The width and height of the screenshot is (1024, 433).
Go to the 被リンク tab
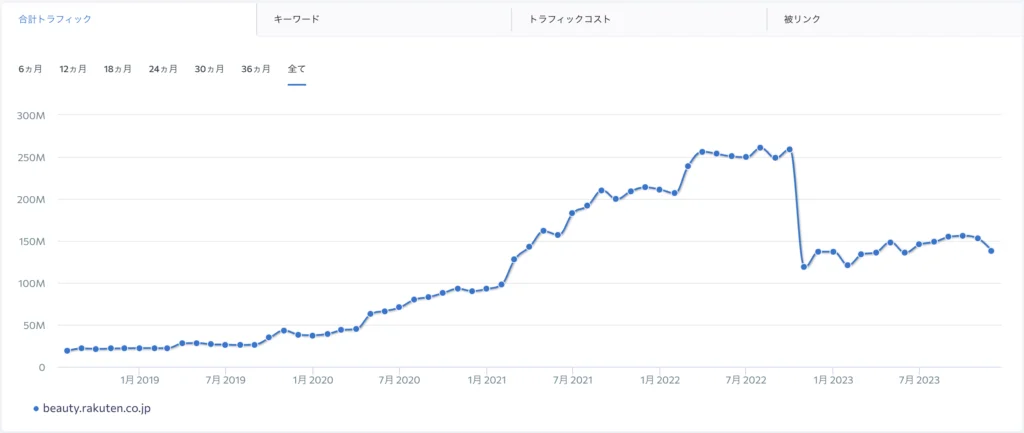point(803,19)
